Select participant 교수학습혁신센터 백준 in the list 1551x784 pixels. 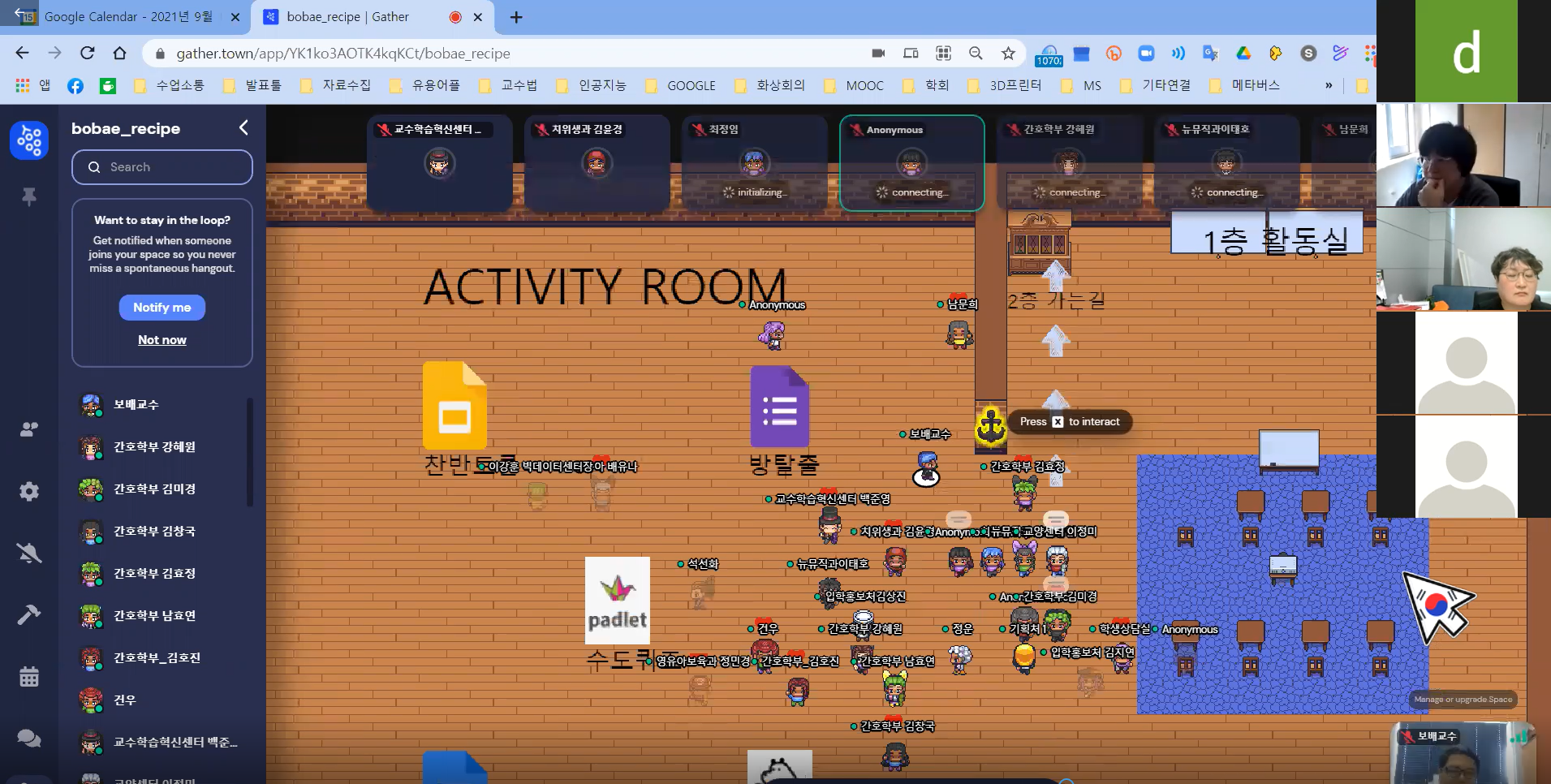click(161, 742)
